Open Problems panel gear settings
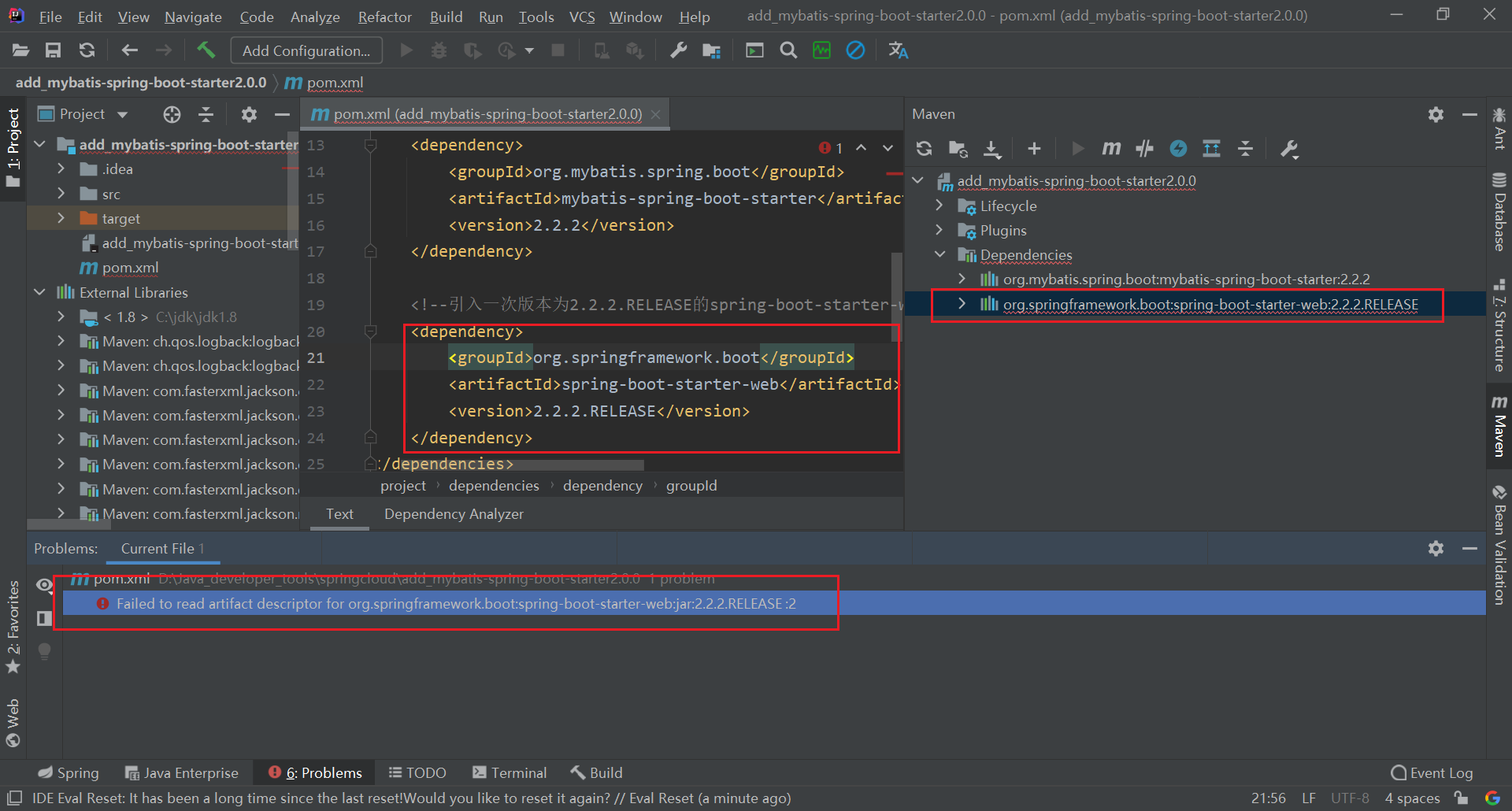Image resolution: width=1512 pixels, height=811 pixels. coord(1436,549)
